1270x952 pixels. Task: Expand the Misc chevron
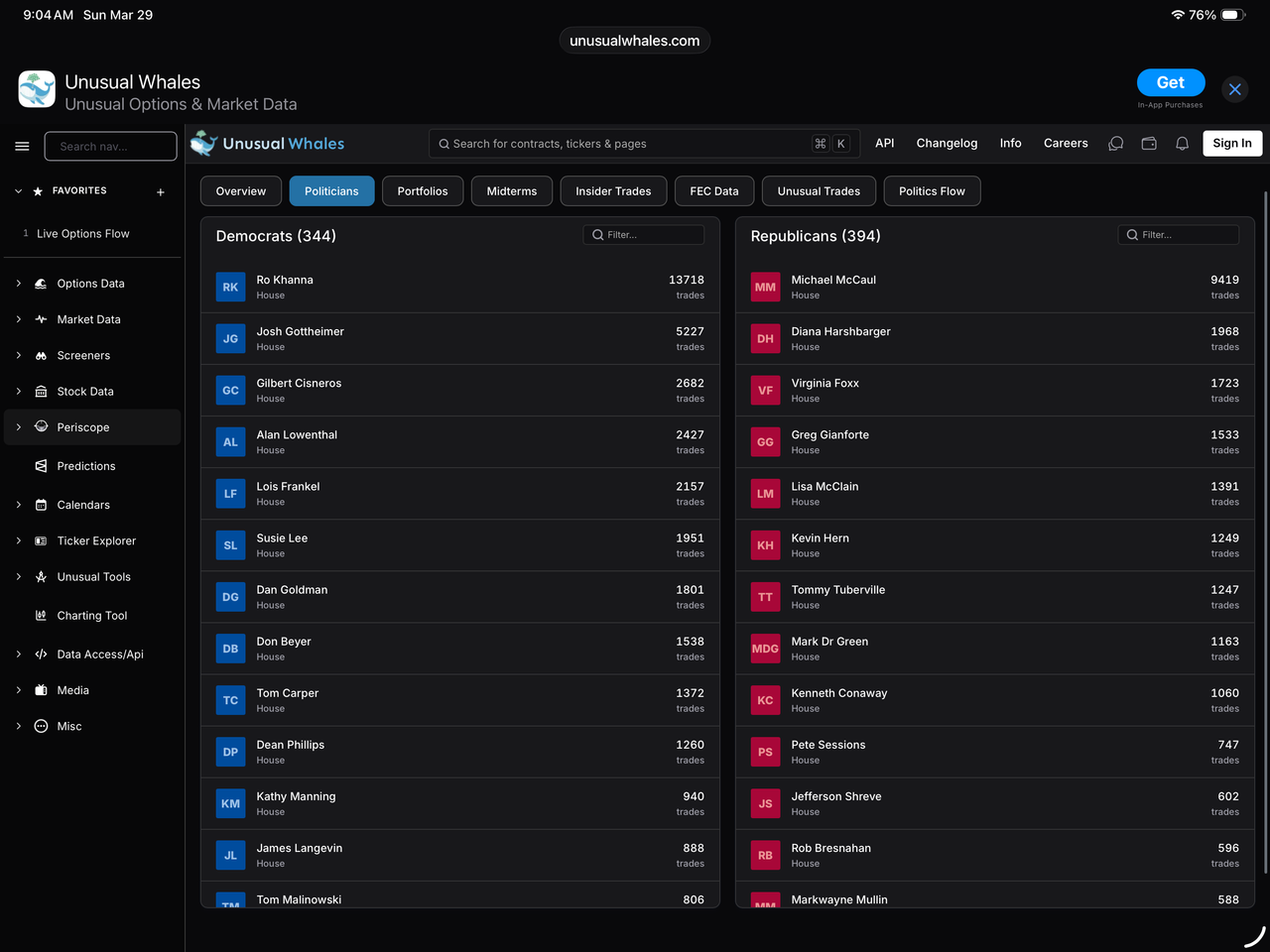(18, 726)
